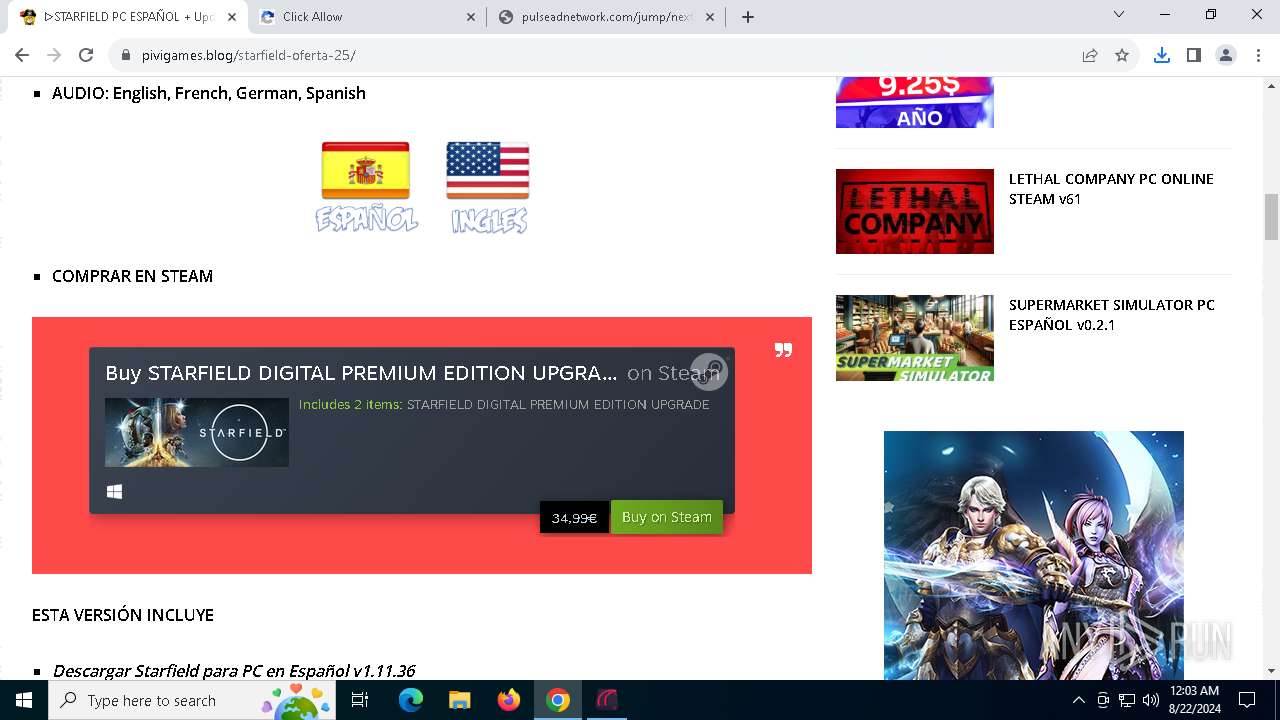
Task: Open network status in system tray
Action: (x=1127, y=700)
